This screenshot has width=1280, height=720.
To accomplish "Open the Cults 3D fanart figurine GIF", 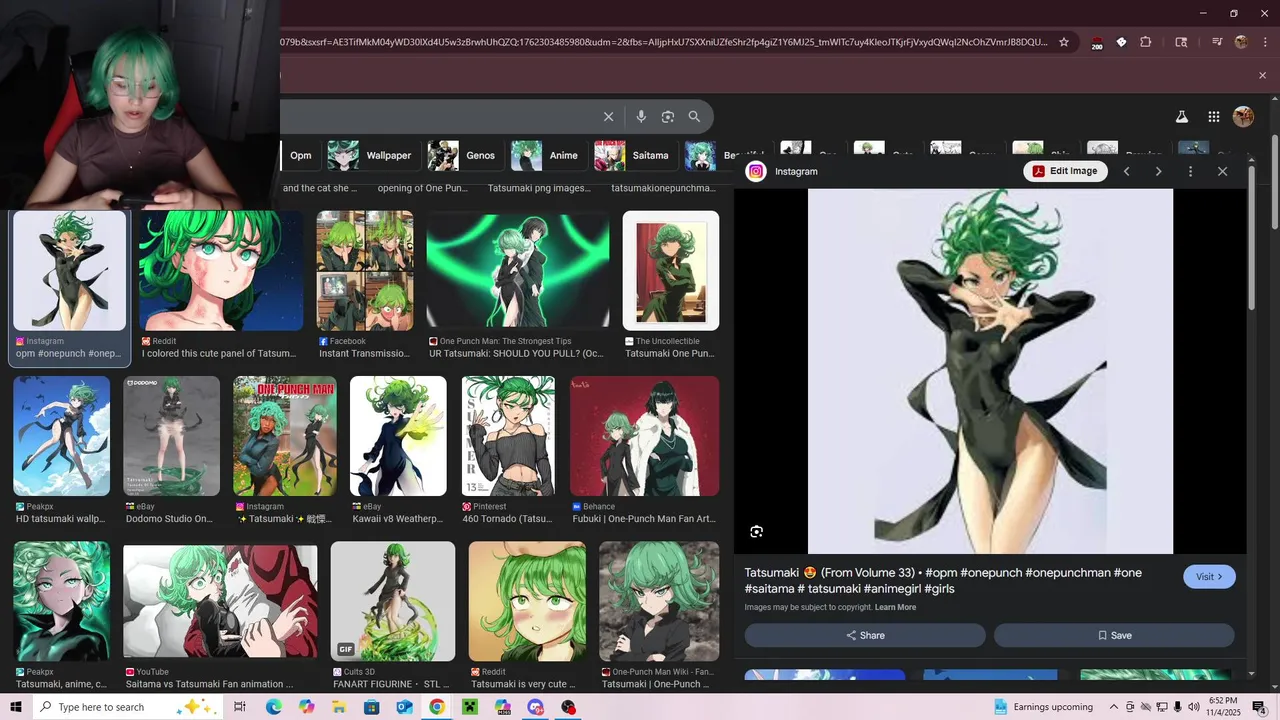I will point(393,601).
